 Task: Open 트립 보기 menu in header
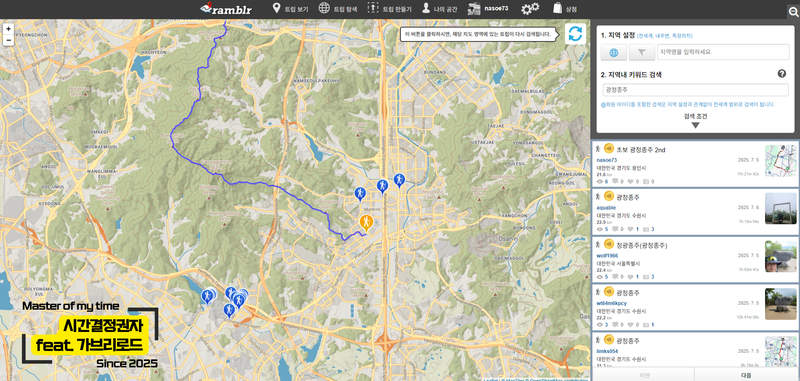[290, 9]
